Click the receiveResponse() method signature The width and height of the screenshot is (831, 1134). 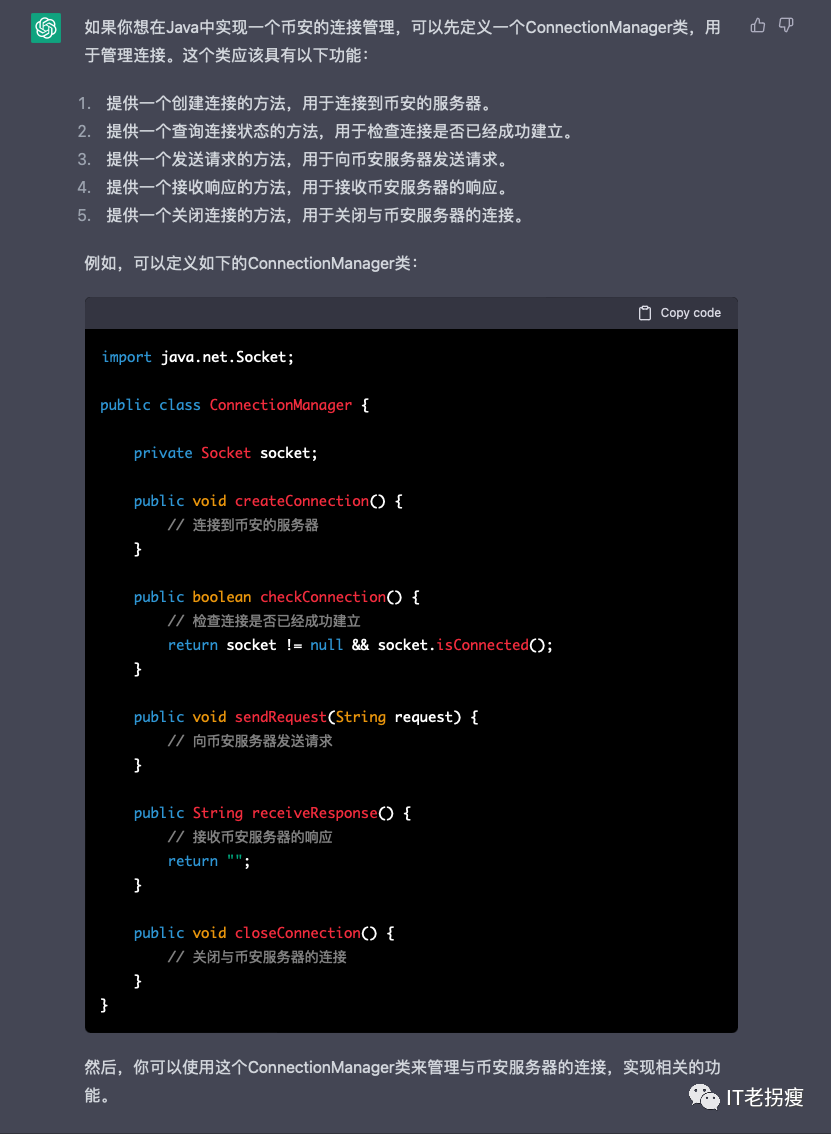[273, 813]
